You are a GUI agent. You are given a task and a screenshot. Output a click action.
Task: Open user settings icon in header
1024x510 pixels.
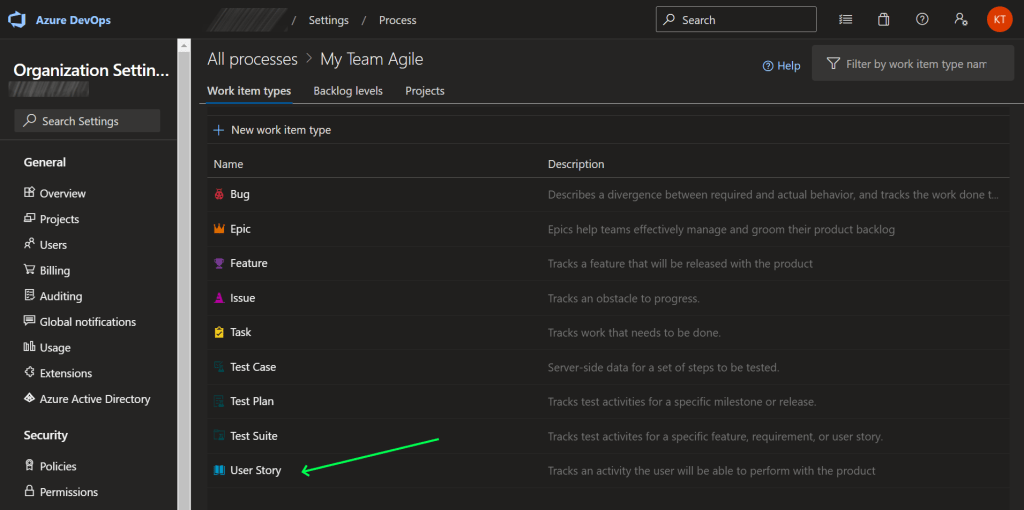pos(960,19)
